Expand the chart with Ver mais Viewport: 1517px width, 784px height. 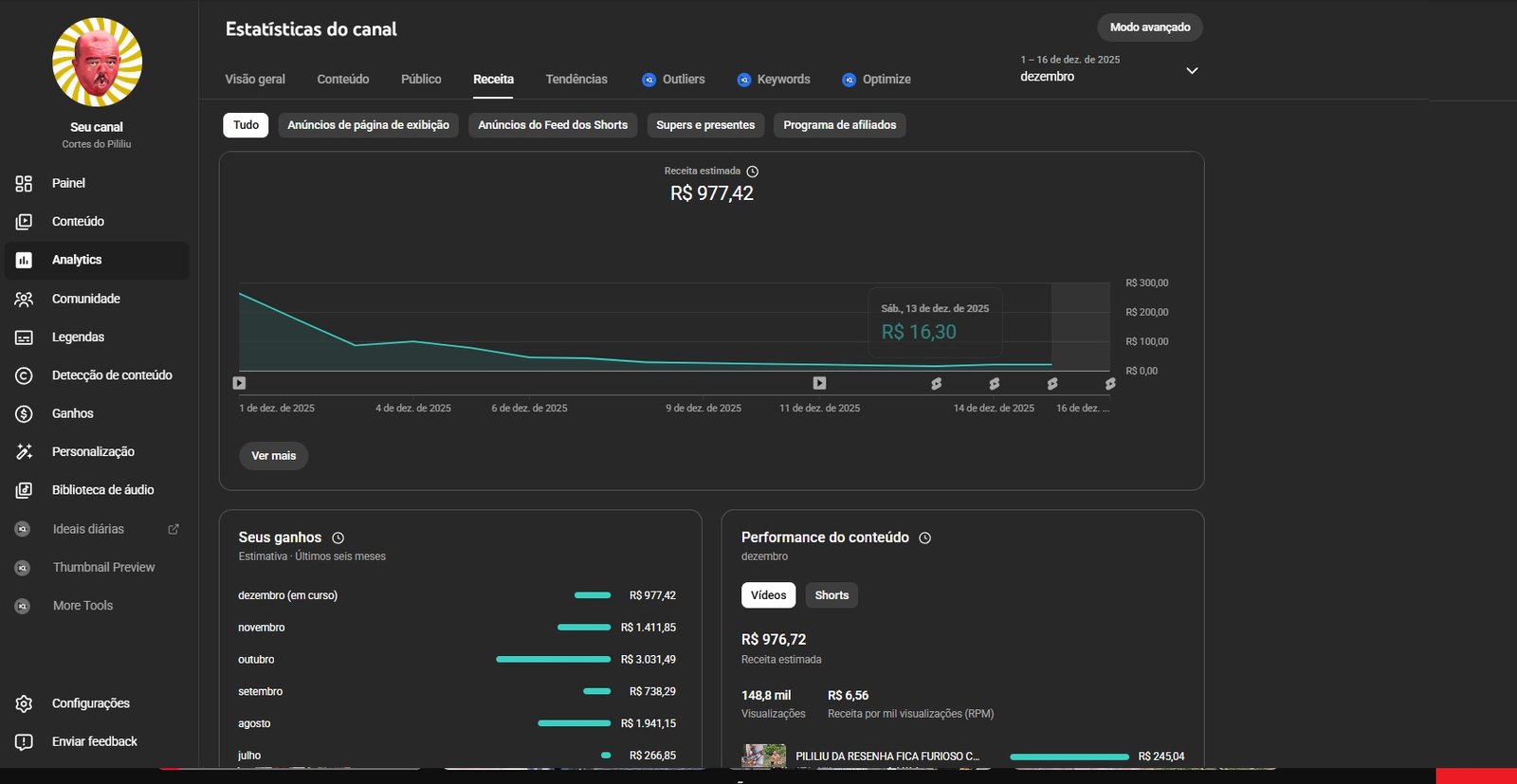[273, 456]
